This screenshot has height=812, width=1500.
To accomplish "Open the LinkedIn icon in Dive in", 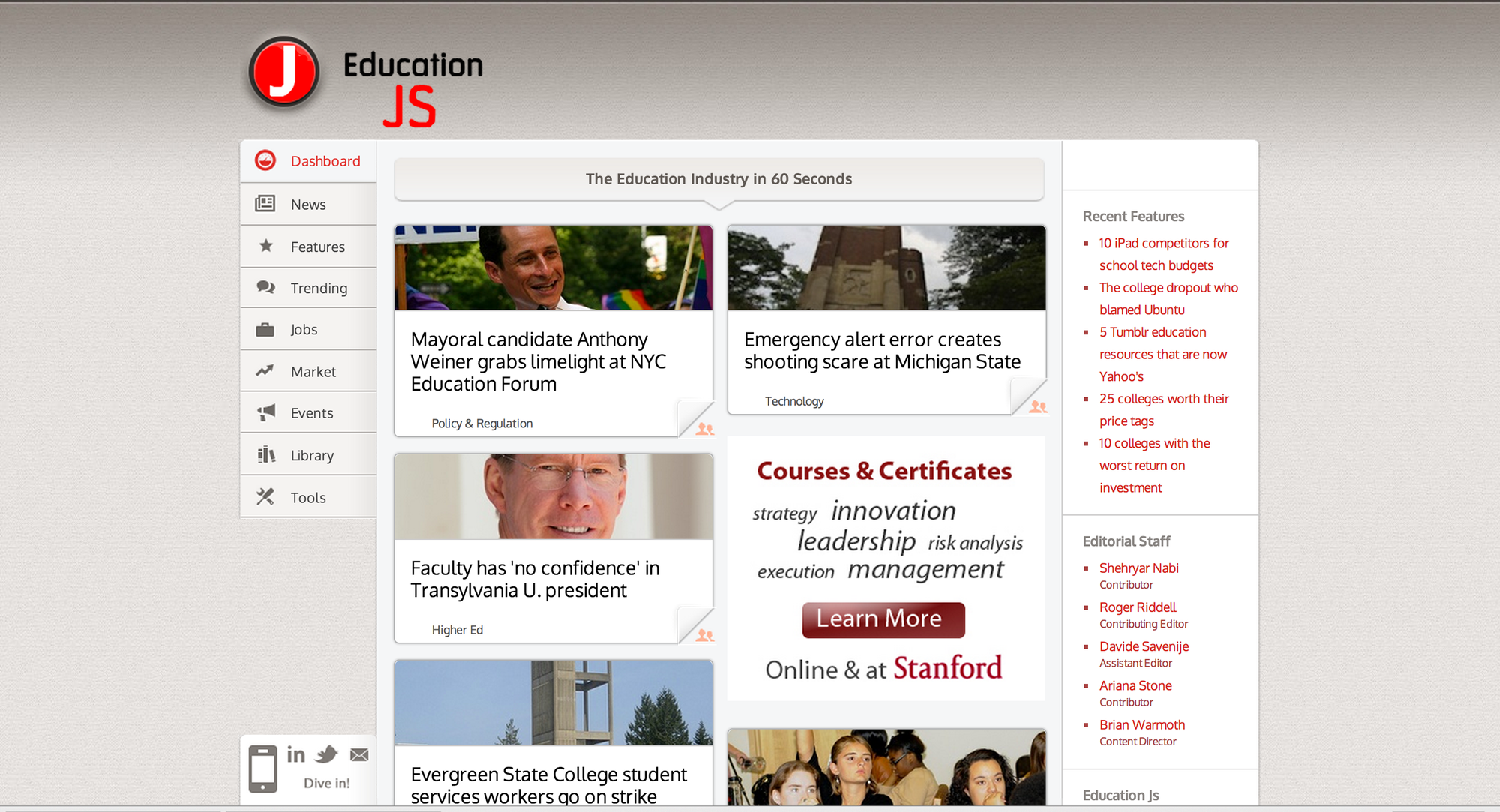I will (296, 754).
